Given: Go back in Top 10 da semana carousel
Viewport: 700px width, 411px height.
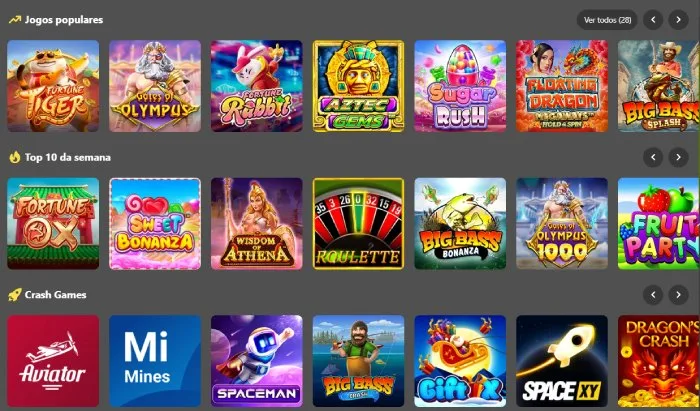Looking at the screenshot, I should click(x=653, y=158).
